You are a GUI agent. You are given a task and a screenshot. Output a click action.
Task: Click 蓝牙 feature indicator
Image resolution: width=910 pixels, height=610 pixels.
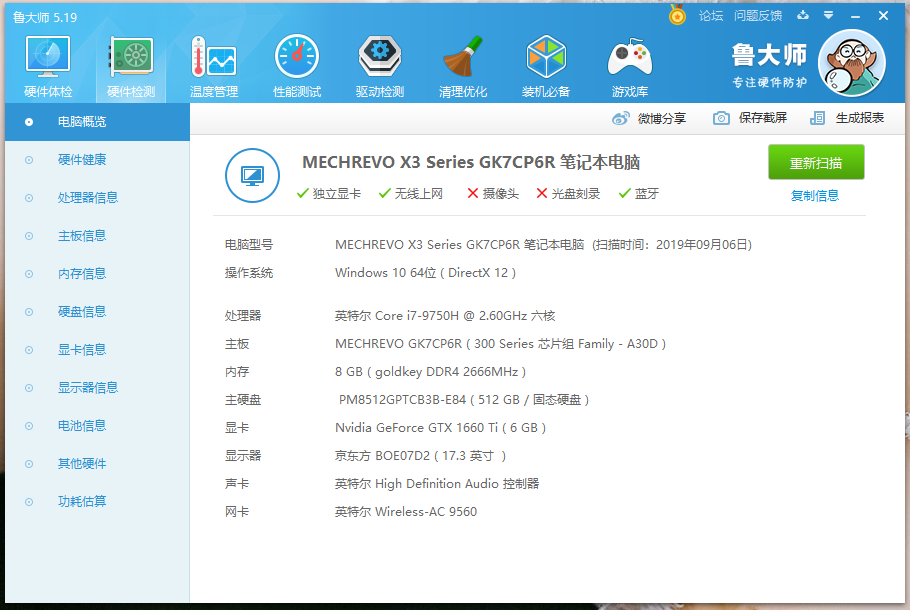639,194
